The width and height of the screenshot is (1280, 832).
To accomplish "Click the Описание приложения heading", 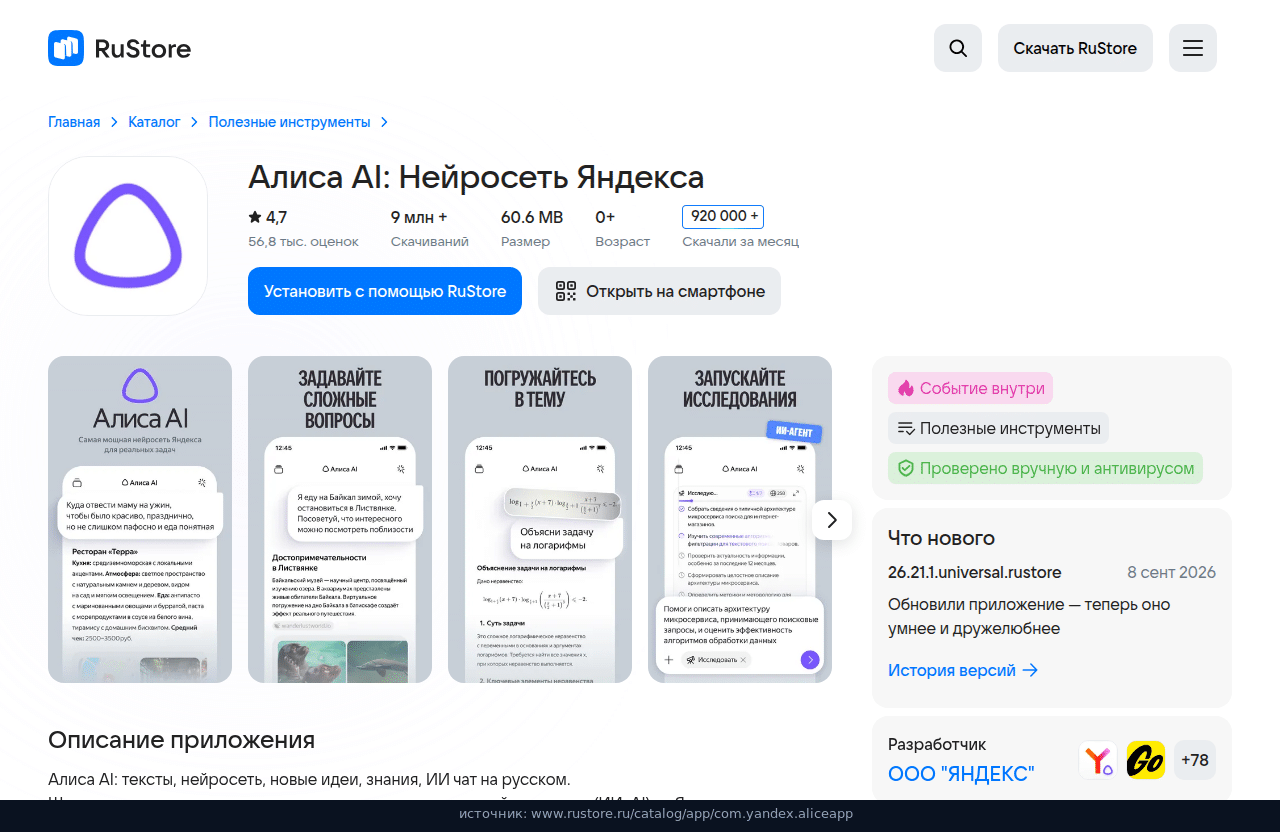I will (181, 740).
